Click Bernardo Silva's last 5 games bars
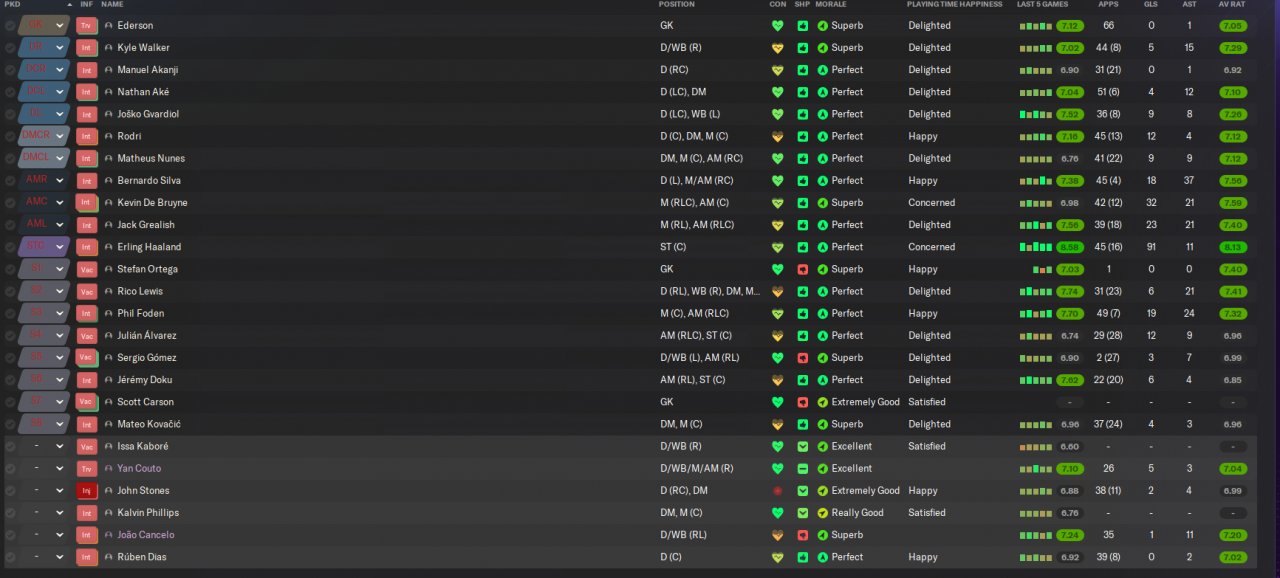 1036,181
